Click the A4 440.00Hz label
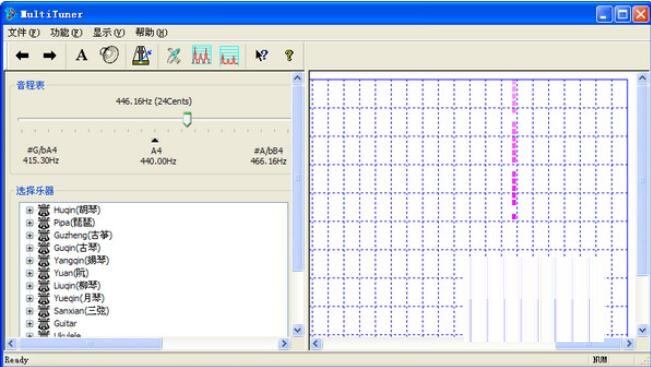The image size is (651, 367). pyautogui.click(x=158, y=156)
